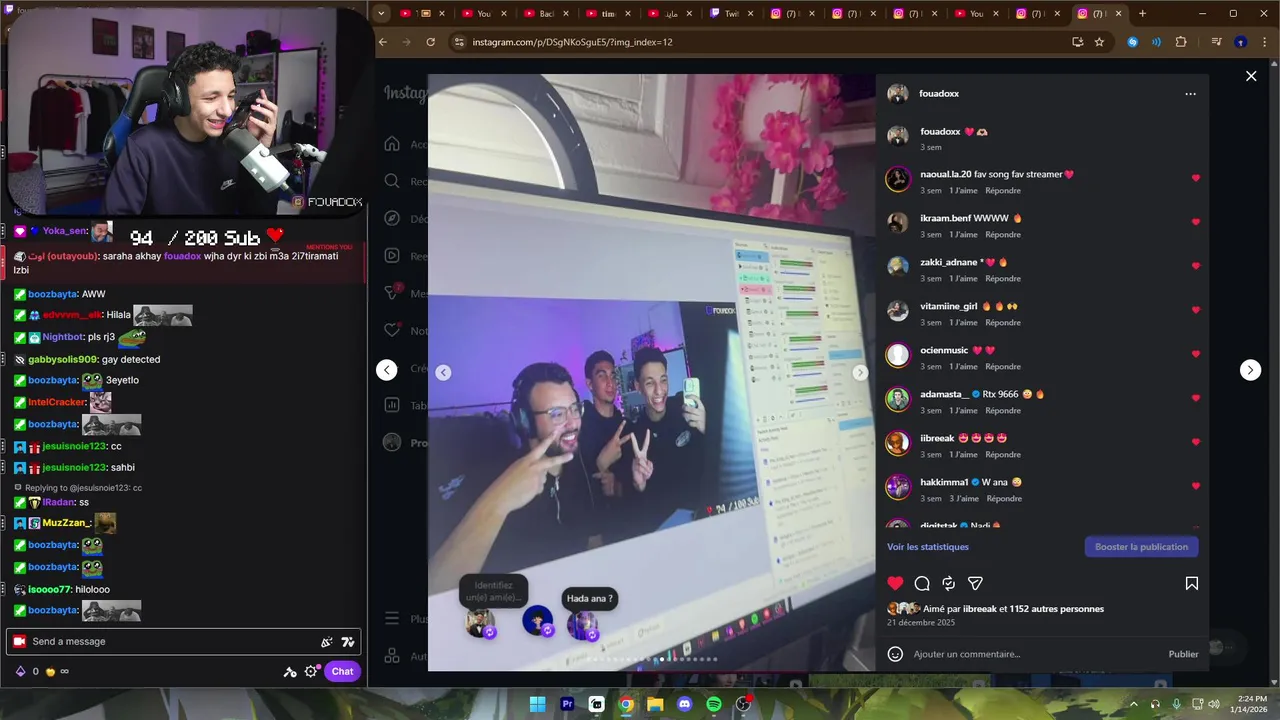This screenshot has width=1280, height=720.
Task: Click Publier to post comment
Action: pyautogui.click(x=1183, y=654)
